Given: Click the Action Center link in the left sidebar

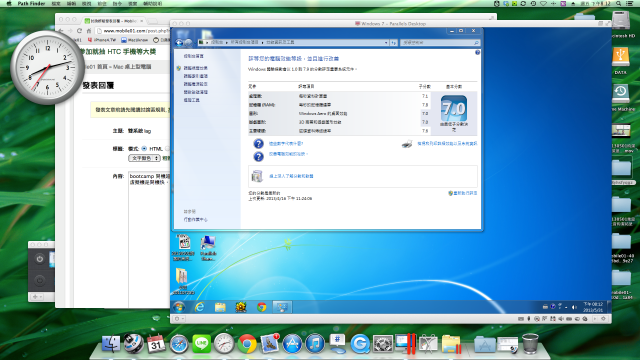Looking at the screenshot, I should coord(196,220).
